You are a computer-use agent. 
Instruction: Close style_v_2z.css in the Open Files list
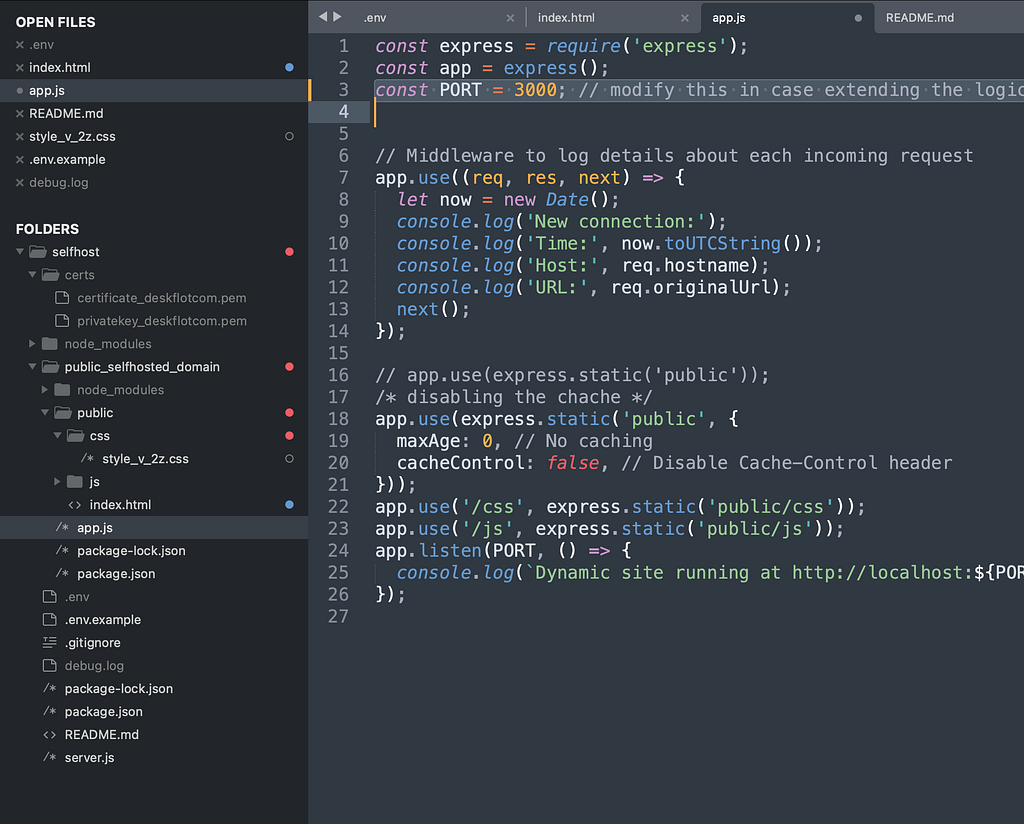pyautogui.click(x=20, y=136)
